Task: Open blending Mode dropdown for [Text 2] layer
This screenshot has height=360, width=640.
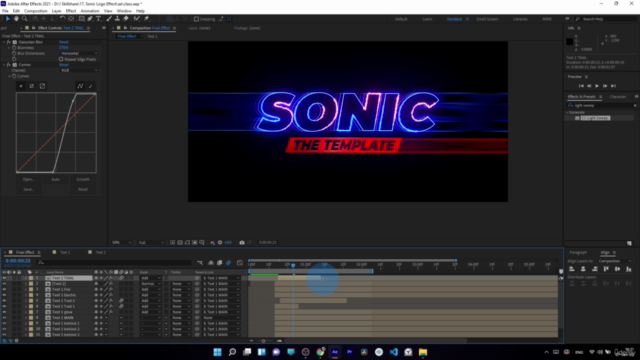Action: click(151, 284)
